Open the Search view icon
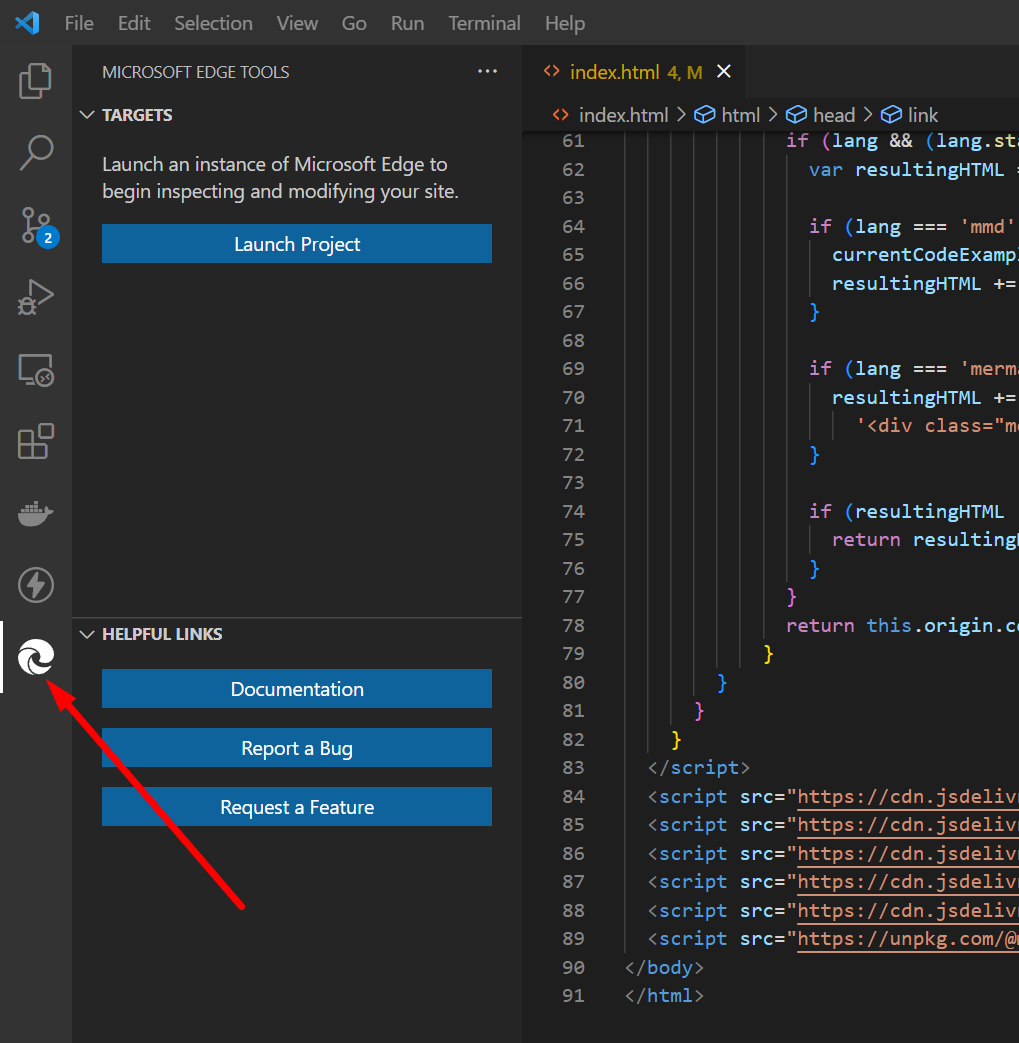Image resolution: width=1019 pixels, height=1043 pixels. pos(36,153)
